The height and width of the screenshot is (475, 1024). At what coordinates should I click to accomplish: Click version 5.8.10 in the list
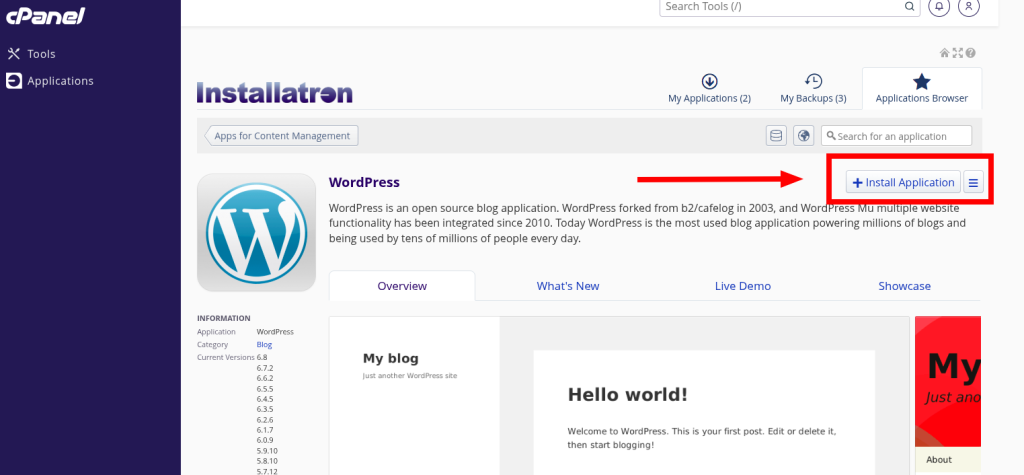267,461
